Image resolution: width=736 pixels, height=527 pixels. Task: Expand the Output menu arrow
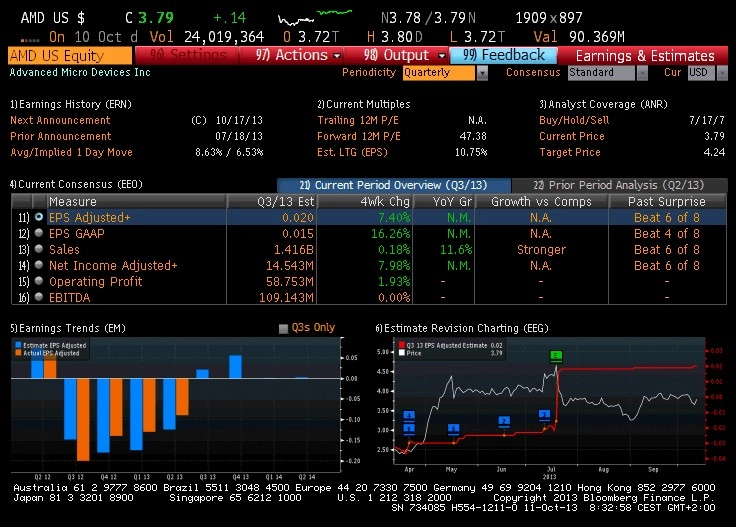coord(441,56)
